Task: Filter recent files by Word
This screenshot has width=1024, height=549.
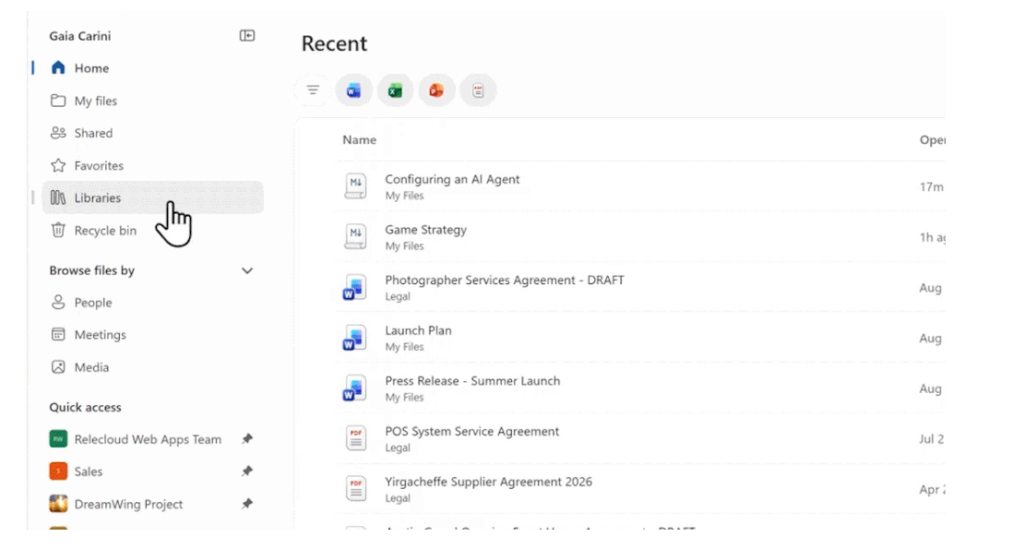Action: [353, 90]
